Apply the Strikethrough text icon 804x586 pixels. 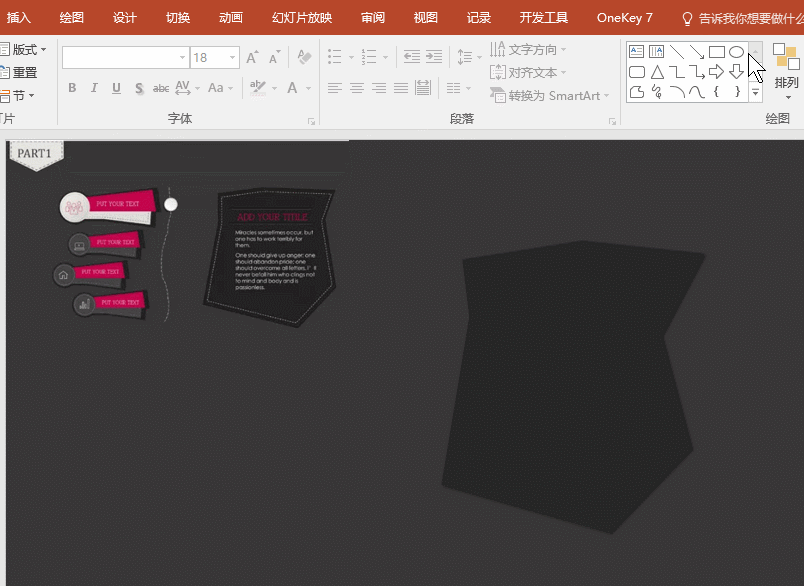click(x=161, y=88)
